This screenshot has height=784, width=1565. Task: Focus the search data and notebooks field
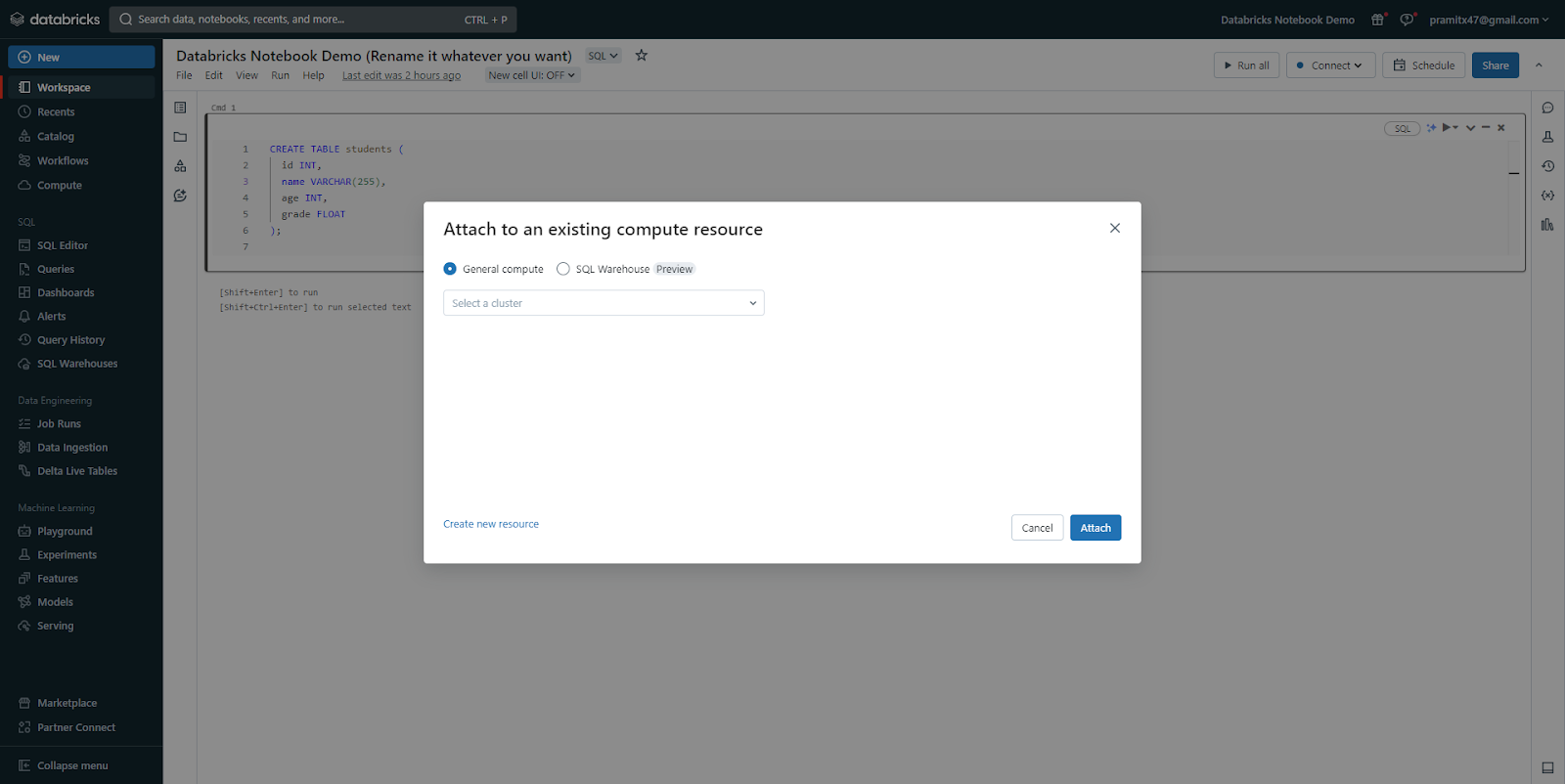(313, 20)
